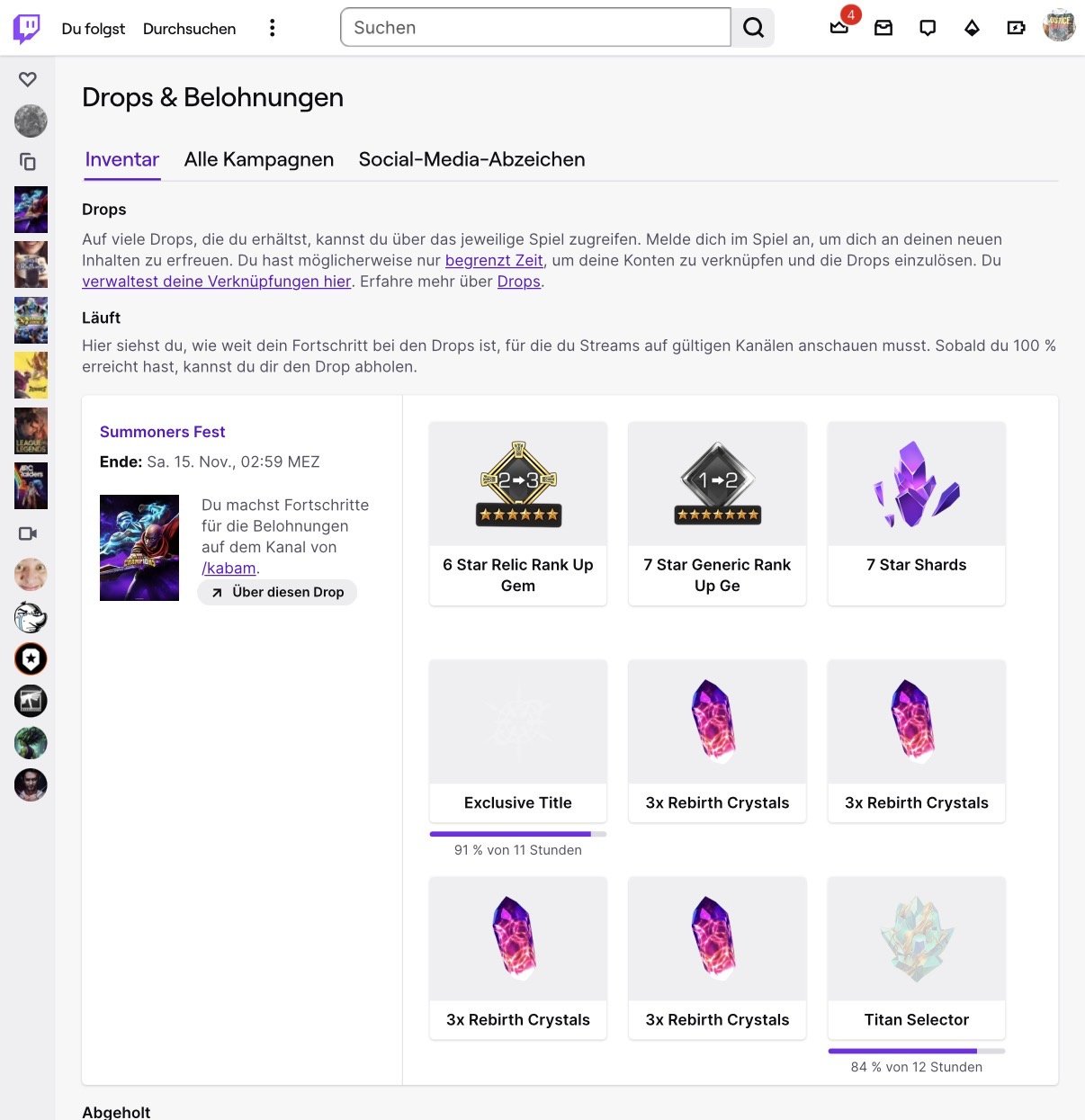Go to Du folgst in top navigation
The height and width of the screenshot is (1120, 1085).
94,29
